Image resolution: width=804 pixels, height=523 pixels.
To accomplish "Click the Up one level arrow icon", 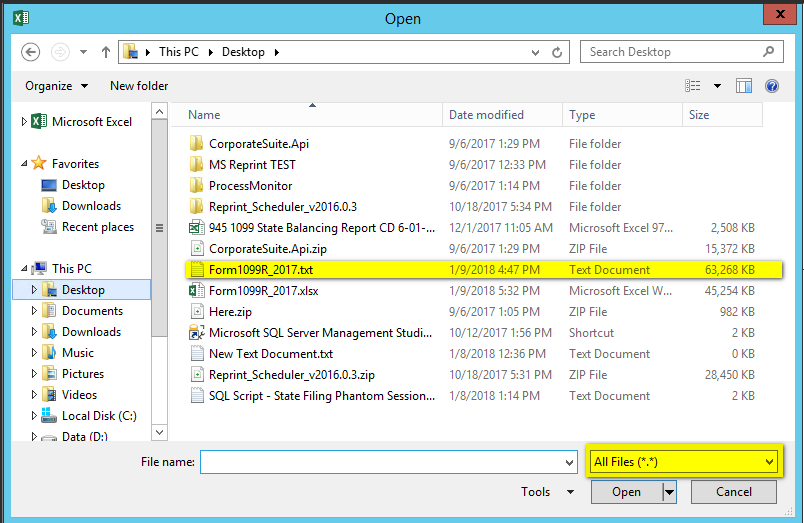I will click(106, 52).
